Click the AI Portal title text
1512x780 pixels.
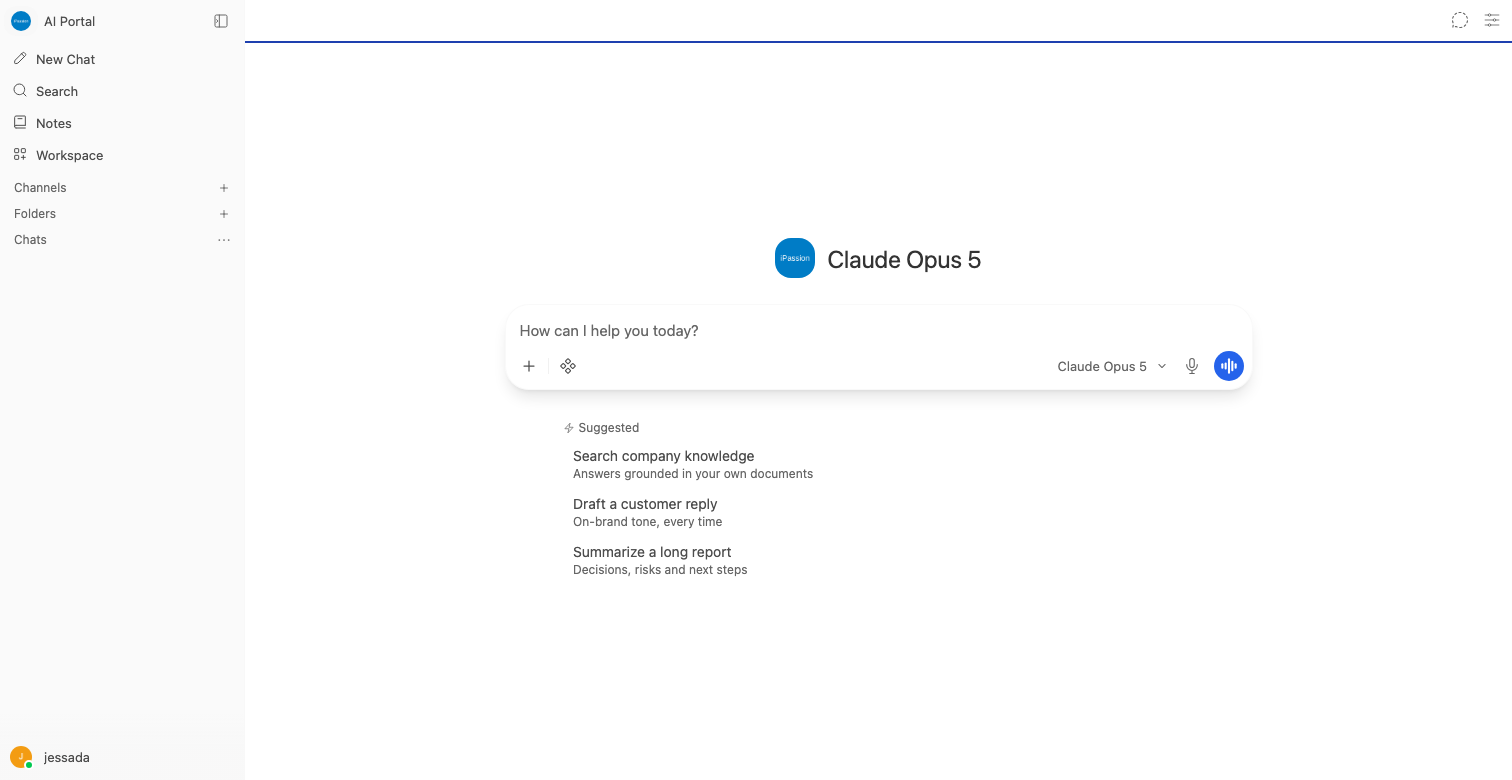click(x=70, y=21)
